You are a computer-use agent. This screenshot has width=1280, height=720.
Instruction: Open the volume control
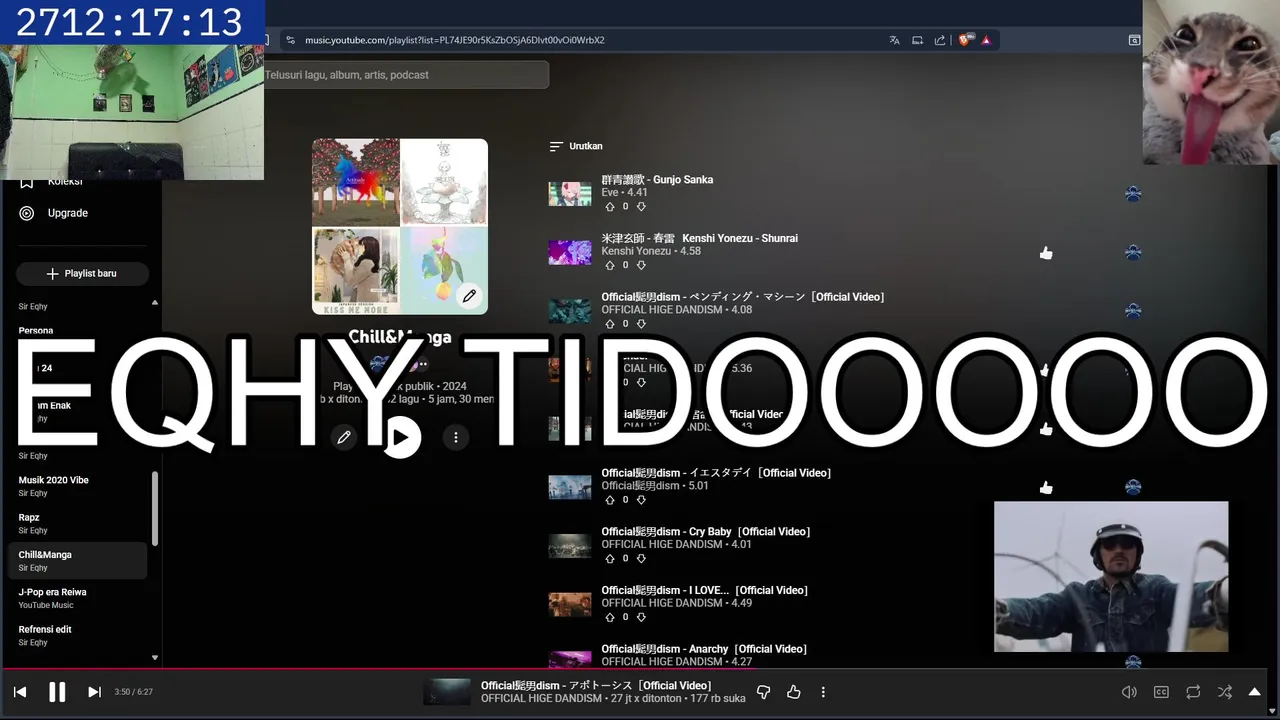(x=1129, y=692)
